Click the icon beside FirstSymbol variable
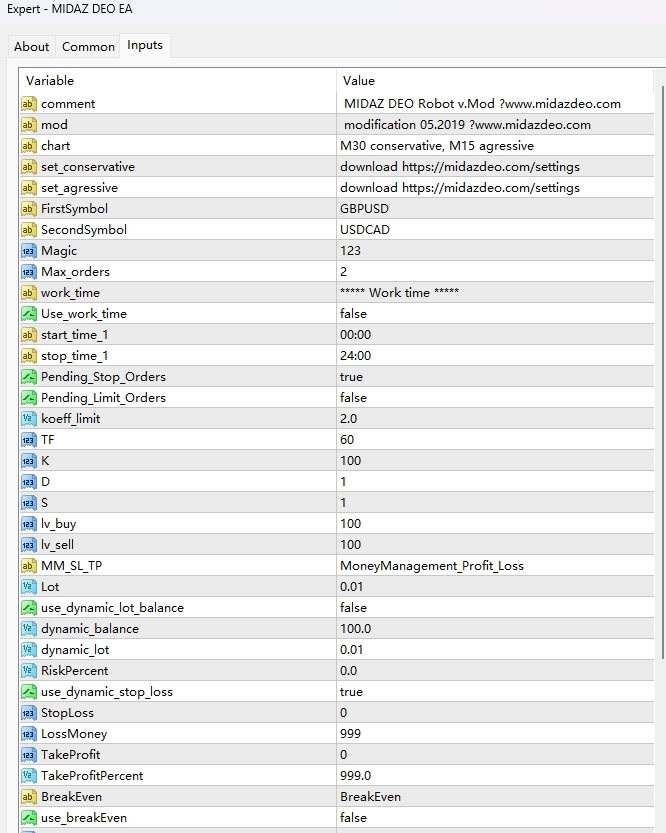 tap(29, 209)
